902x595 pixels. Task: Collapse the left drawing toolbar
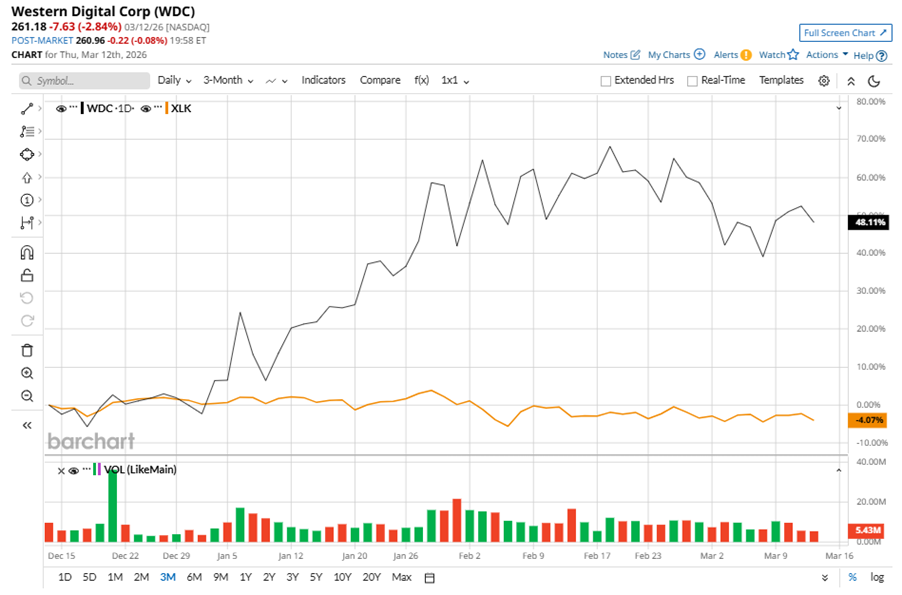(x=26, y=426)
